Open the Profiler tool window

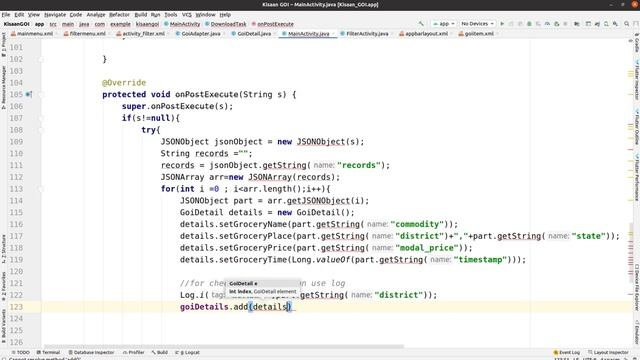click(133, 352)
